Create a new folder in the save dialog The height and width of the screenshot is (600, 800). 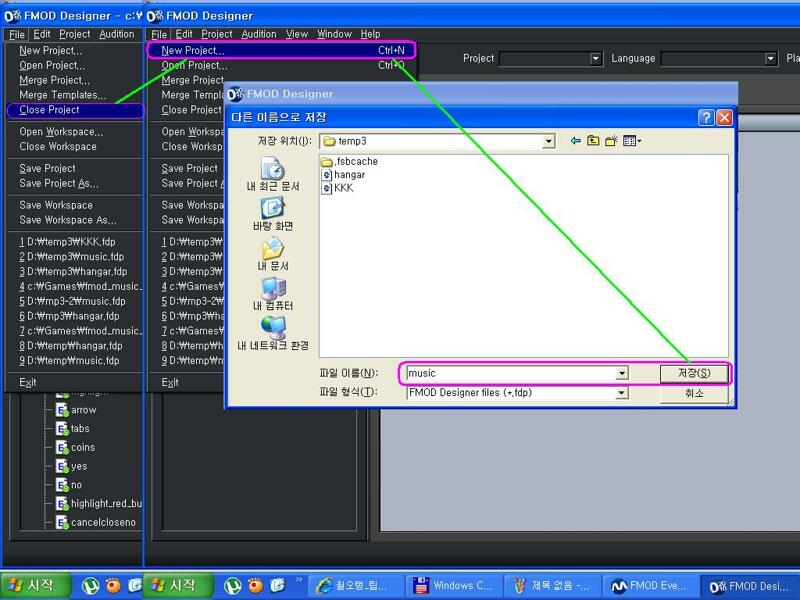tap(611, 141)
